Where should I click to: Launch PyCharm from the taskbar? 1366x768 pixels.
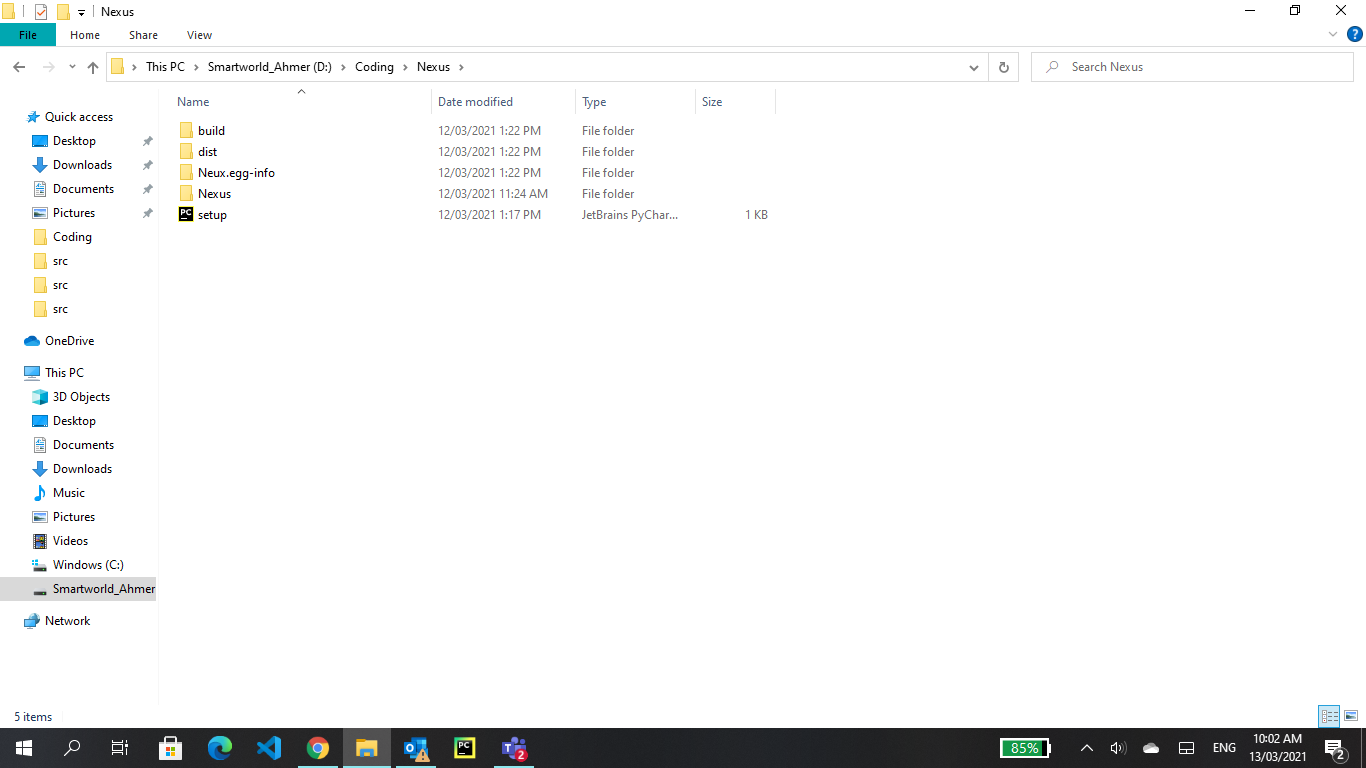[464, 748]
